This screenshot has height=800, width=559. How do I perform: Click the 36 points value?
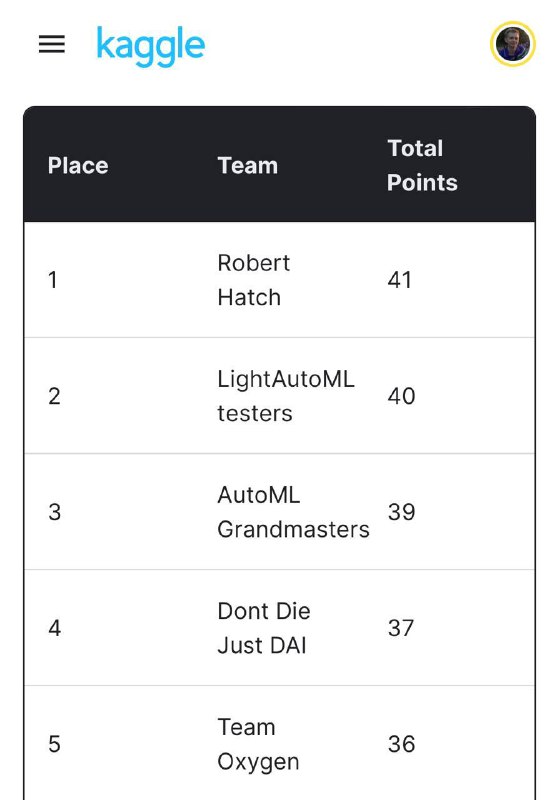(401, 744)
